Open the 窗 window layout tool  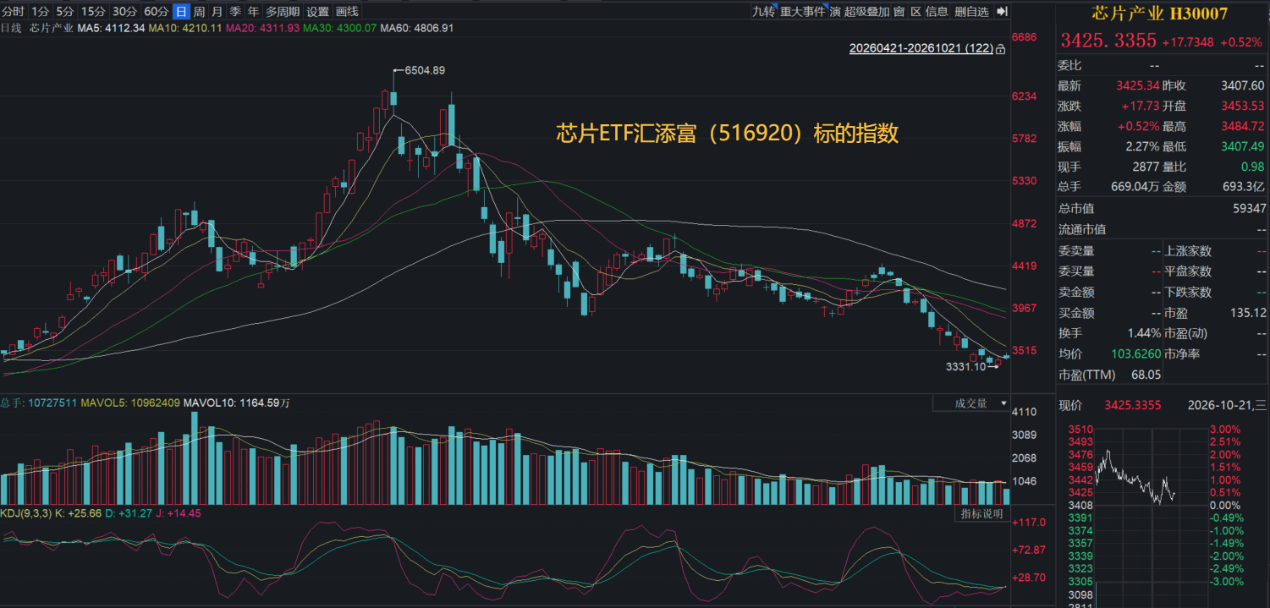click(x=899, y=12)
